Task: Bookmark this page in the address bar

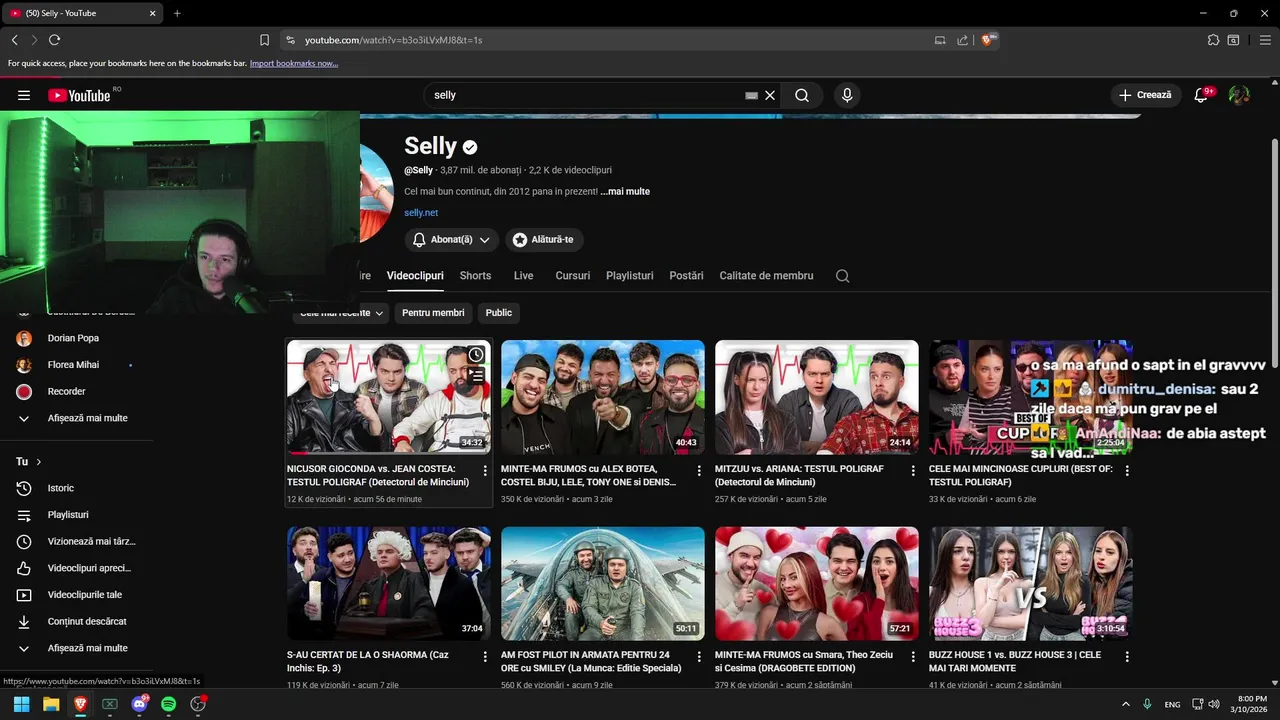Action: [x=264, y=40]
